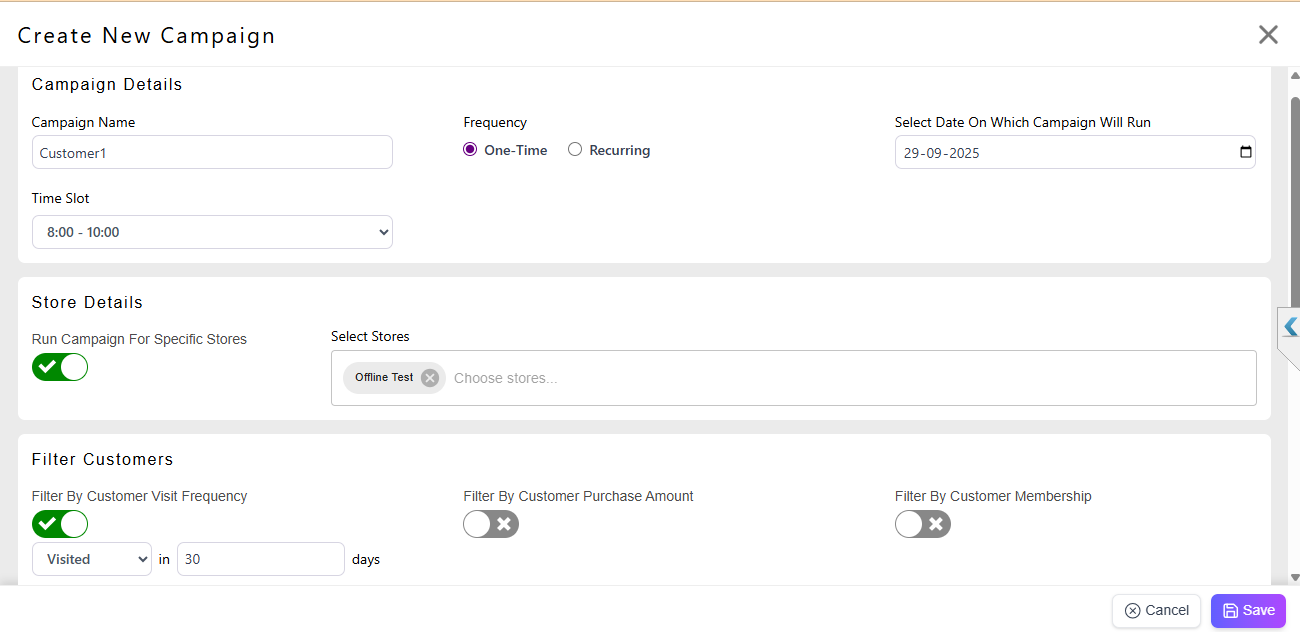
Task: Select the One-Time frequency option
Action: click(x=470, y=150)
